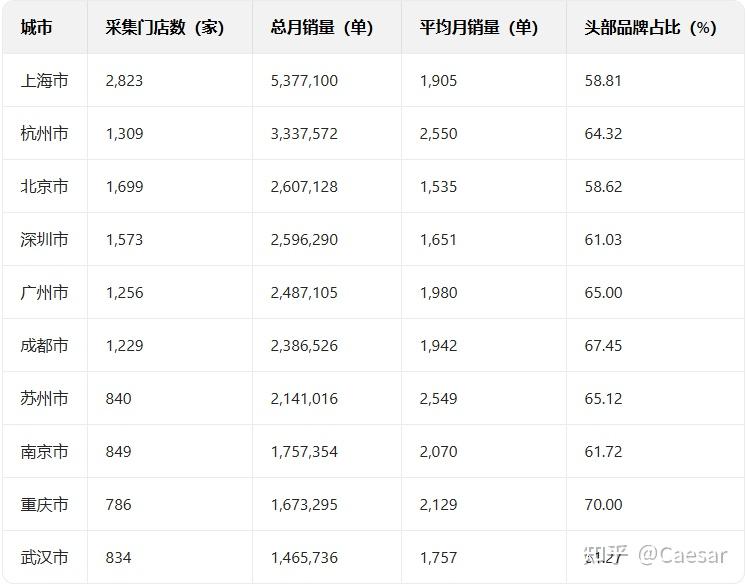Click the 北京市 cell
Viewport: 746px width, 586px height.
(x=45, y=187)
